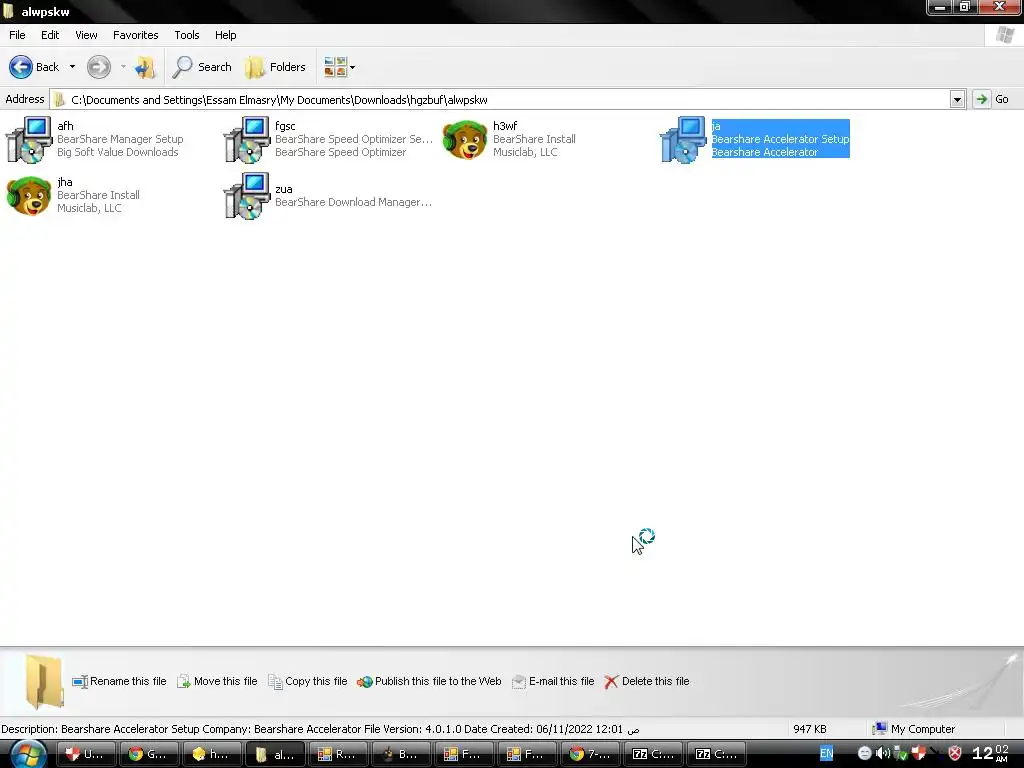Select the ja Bearshare Accelerator Setup icon
The width and height of the screenshot is (1024, 768).
click(683, 139)
